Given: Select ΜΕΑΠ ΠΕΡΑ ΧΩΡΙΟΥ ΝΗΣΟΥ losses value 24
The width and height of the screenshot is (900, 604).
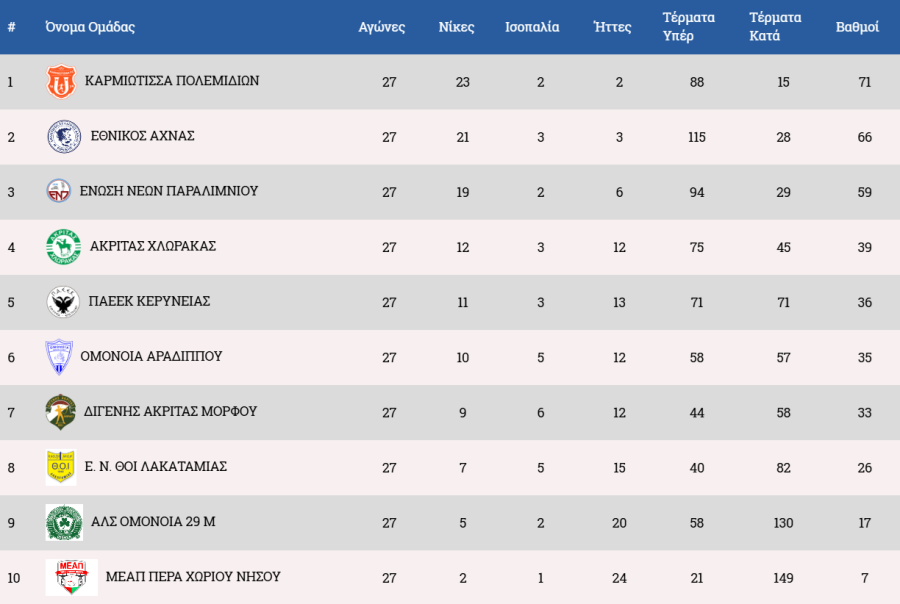Looking at the screenshot, I should [x=619, y=578].
